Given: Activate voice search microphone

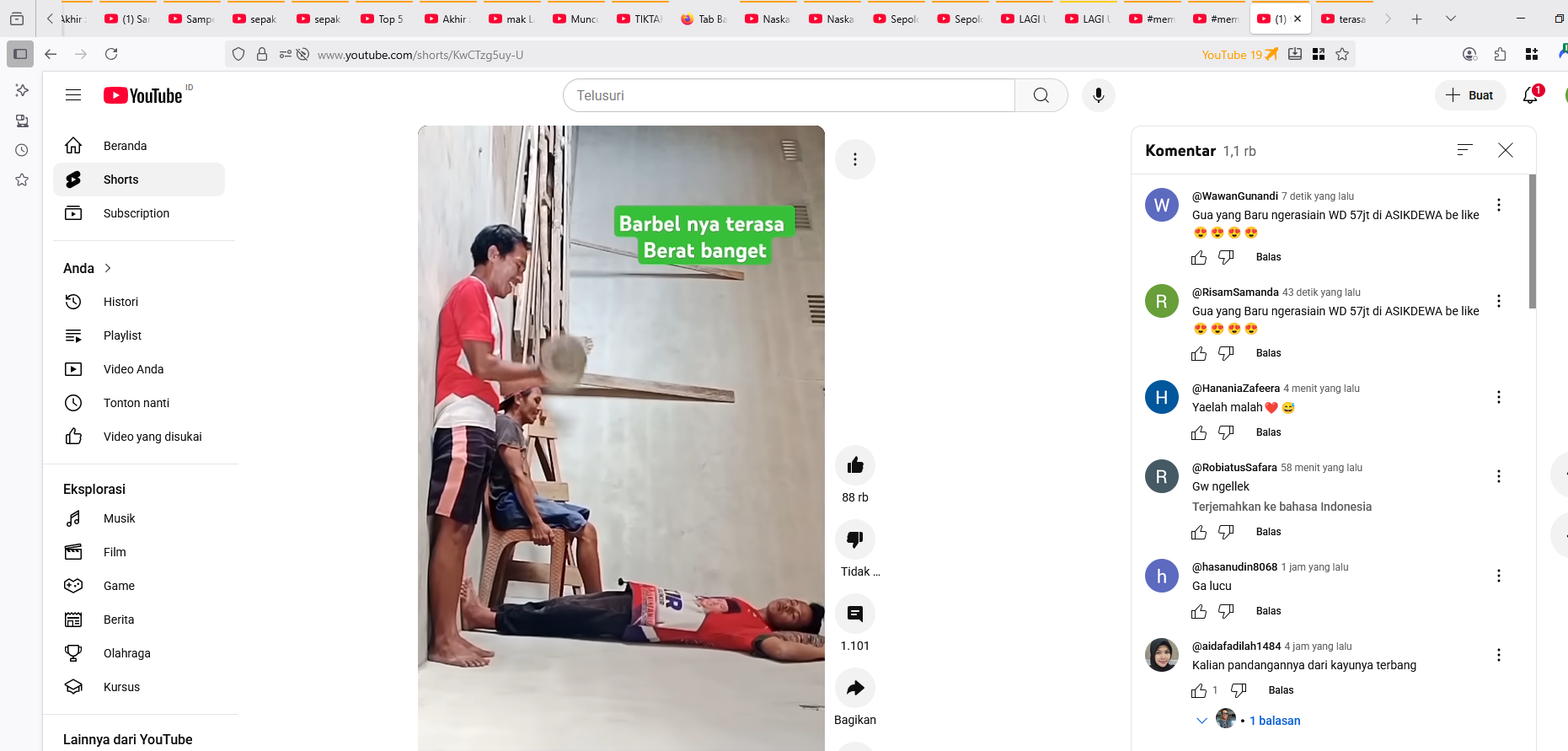Looking at the screenshot, I should pyautogui.click(x=1099, y=95).
